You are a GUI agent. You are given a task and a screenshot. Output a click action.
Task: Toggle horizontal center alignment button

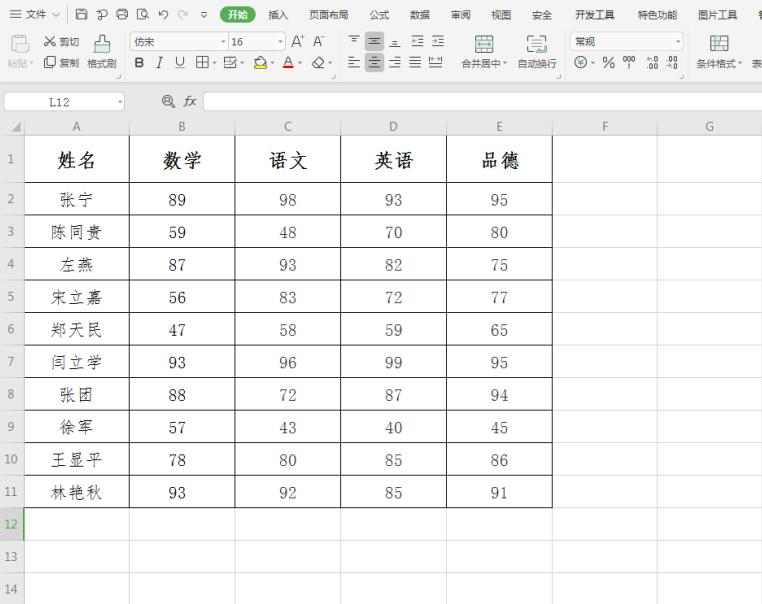374,62
